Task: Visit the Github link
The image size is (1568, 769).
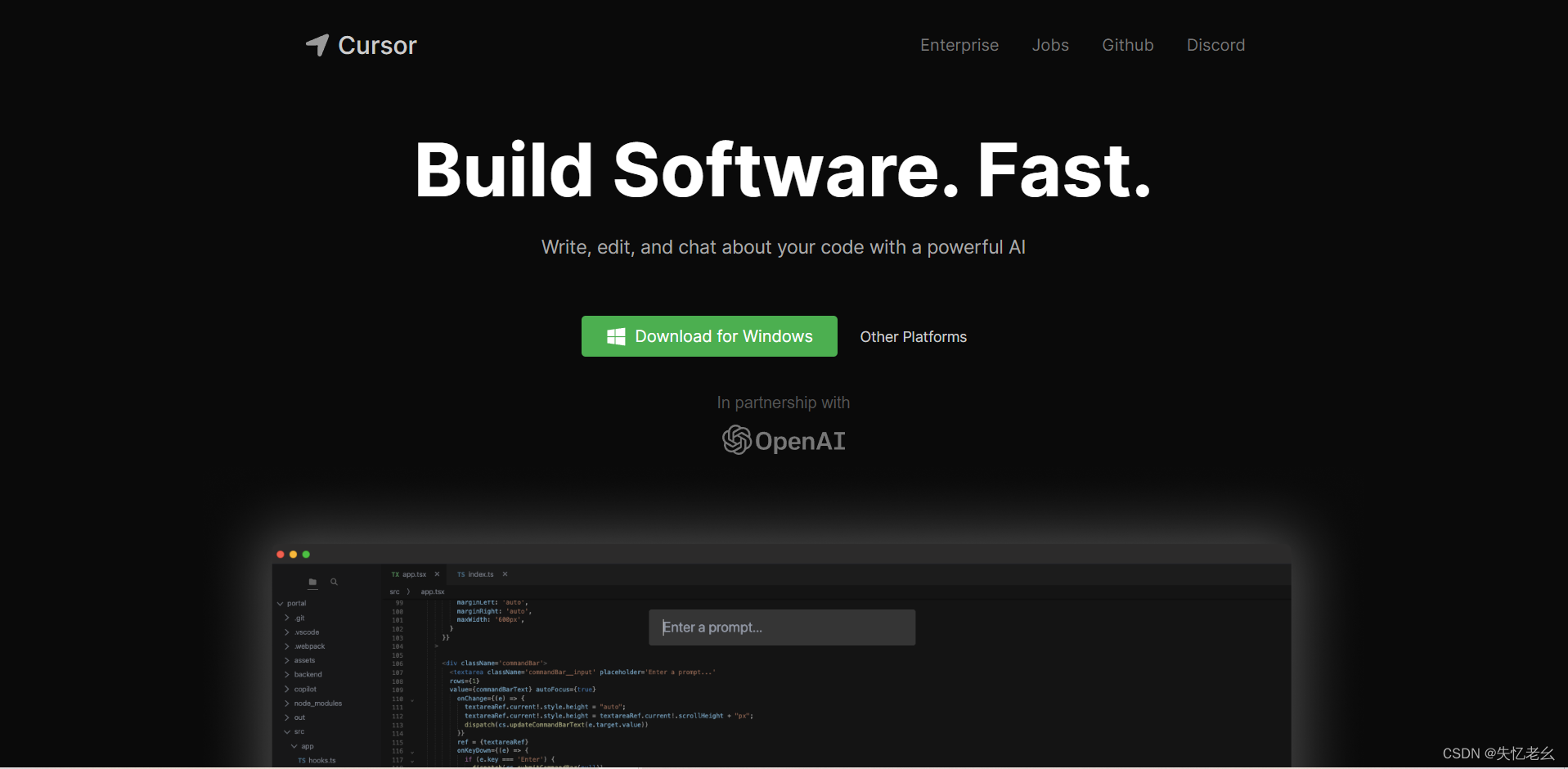Action: 1127,45
